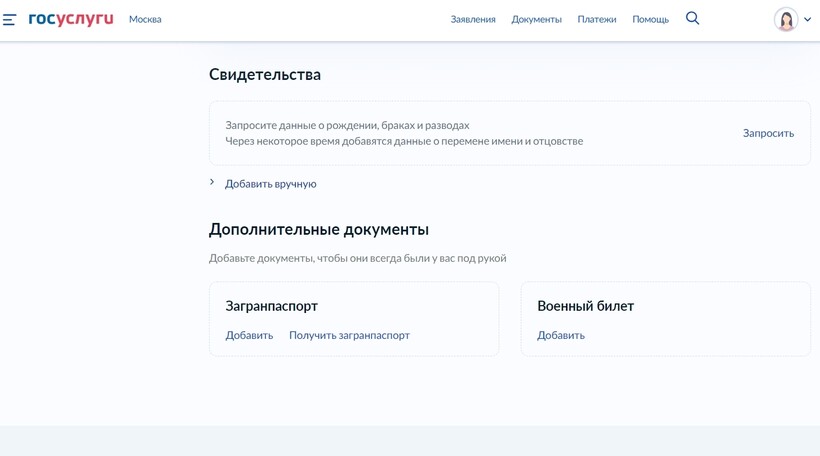Click the Госуслуги logo
Image resolution: width=820 pixels, height=456 pixels.
point(71,19)
